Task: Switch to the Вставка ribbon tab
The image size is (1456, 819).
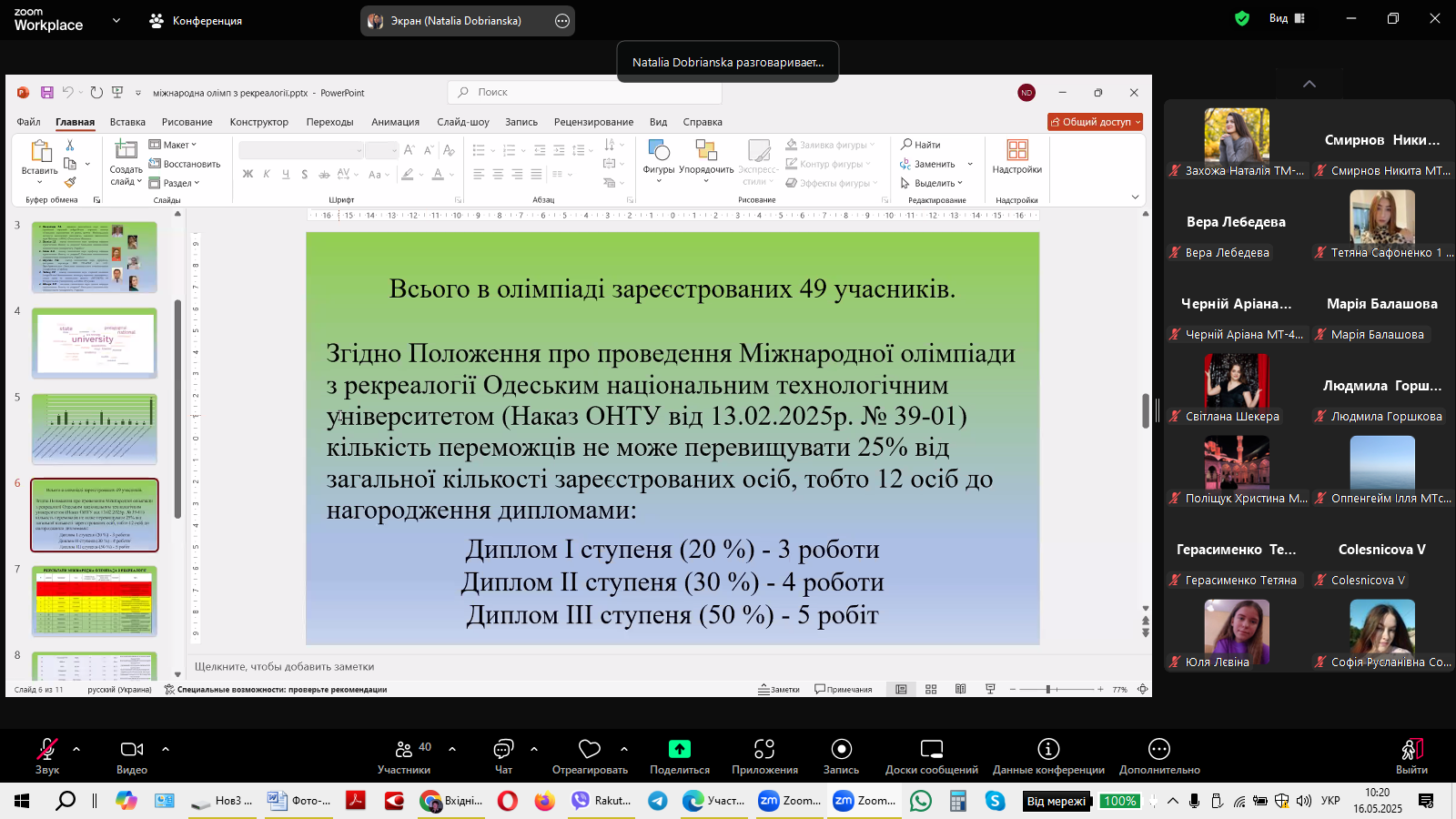Action: [127, 122]
